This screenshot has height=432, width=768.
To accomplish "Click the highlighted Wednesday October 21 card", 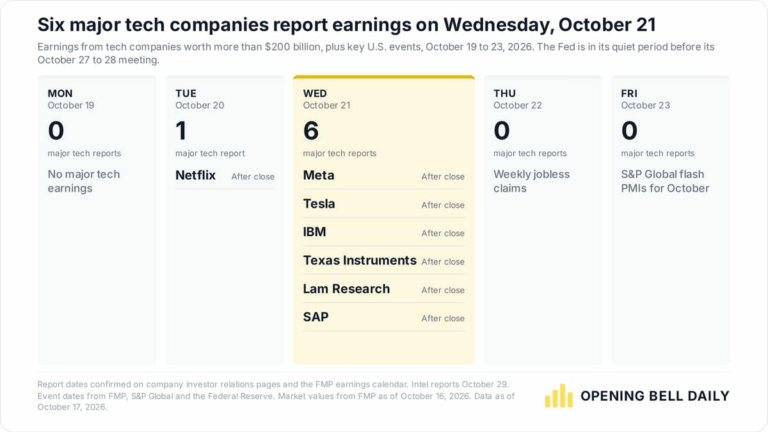I will 384,219.
